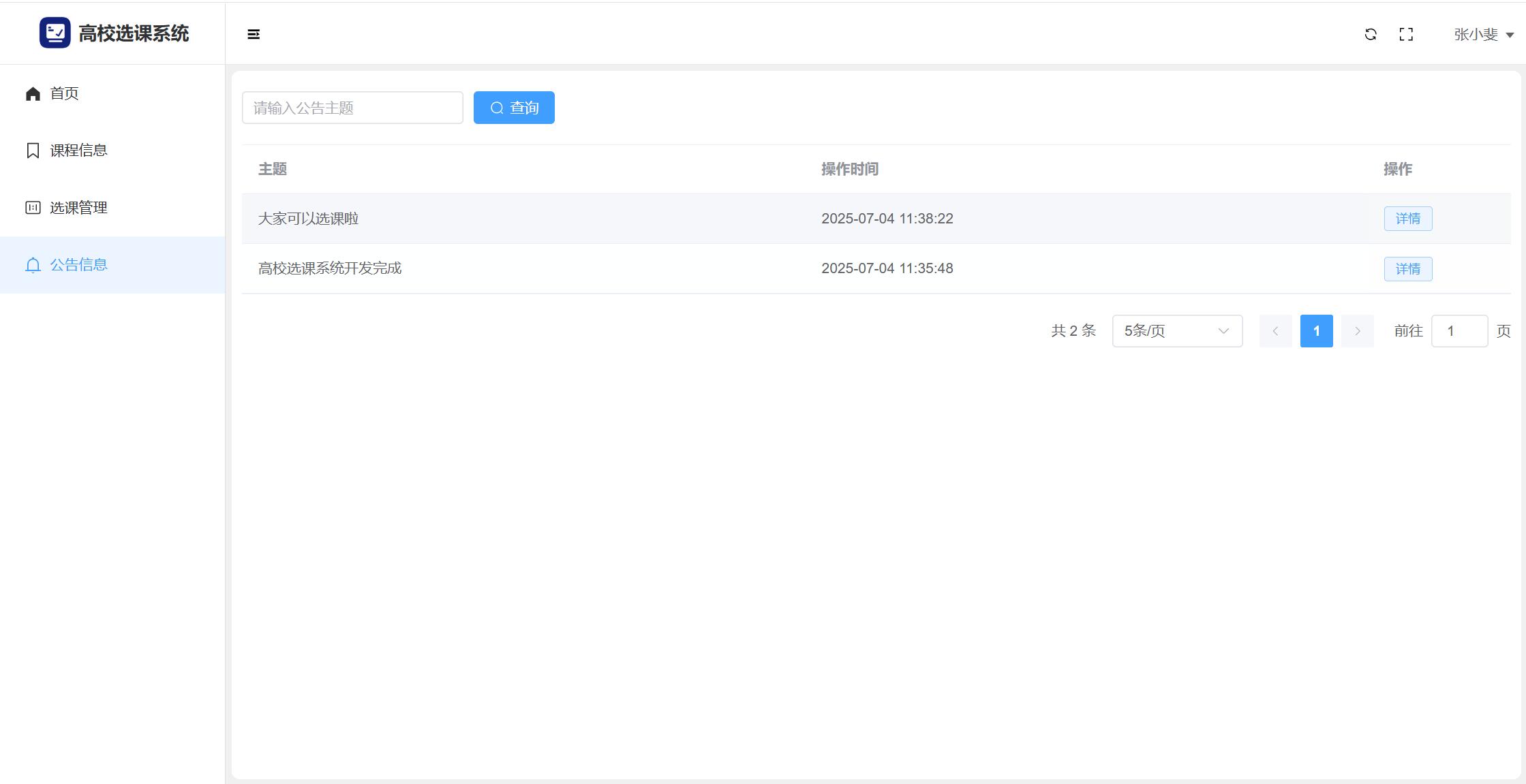
Task: Focus the 请输入公告主题 search field
Action: pos(352,108)
